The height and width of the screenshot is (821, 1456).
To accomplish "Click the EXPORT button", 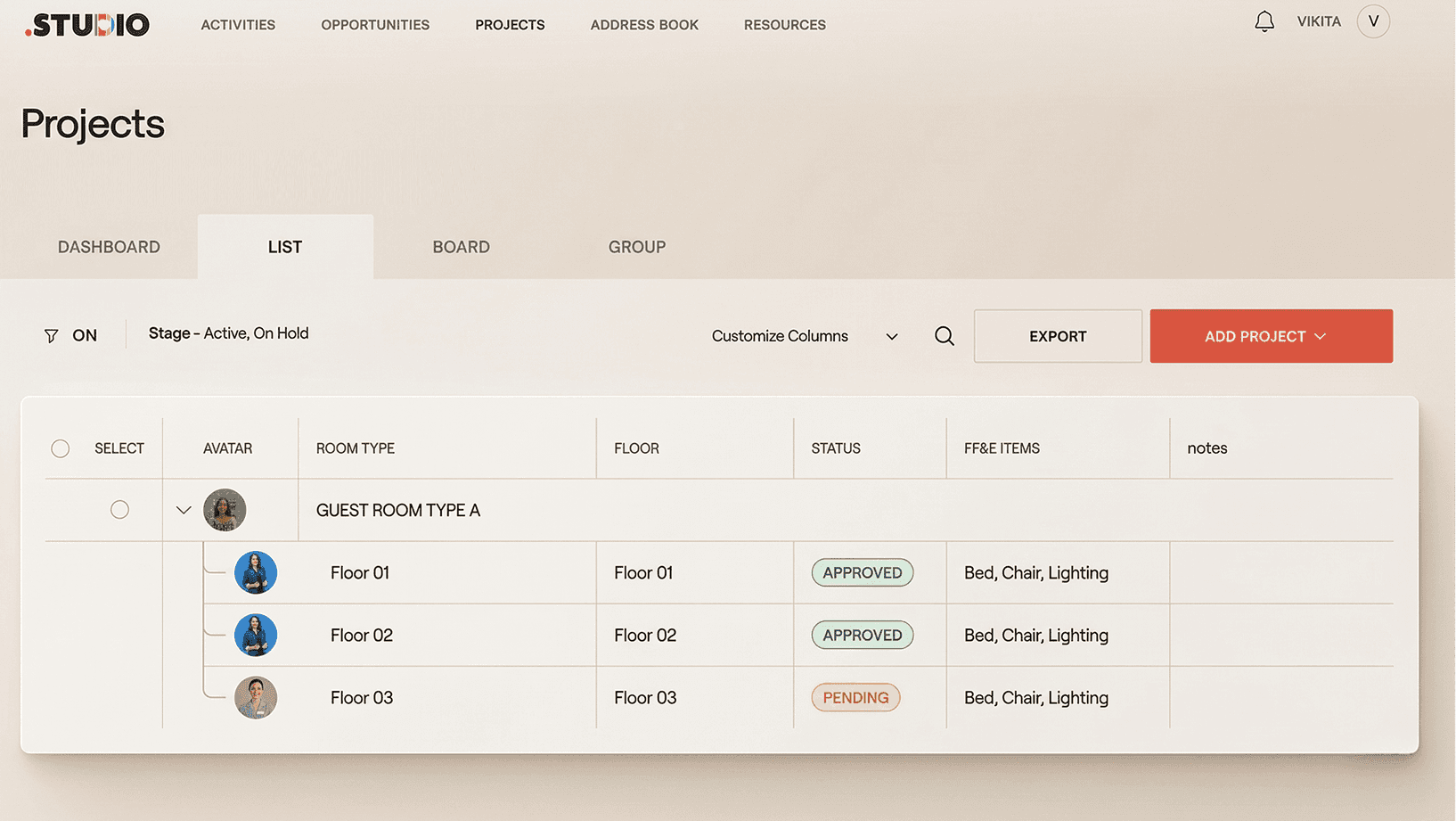I will [x=1058, y=336].
